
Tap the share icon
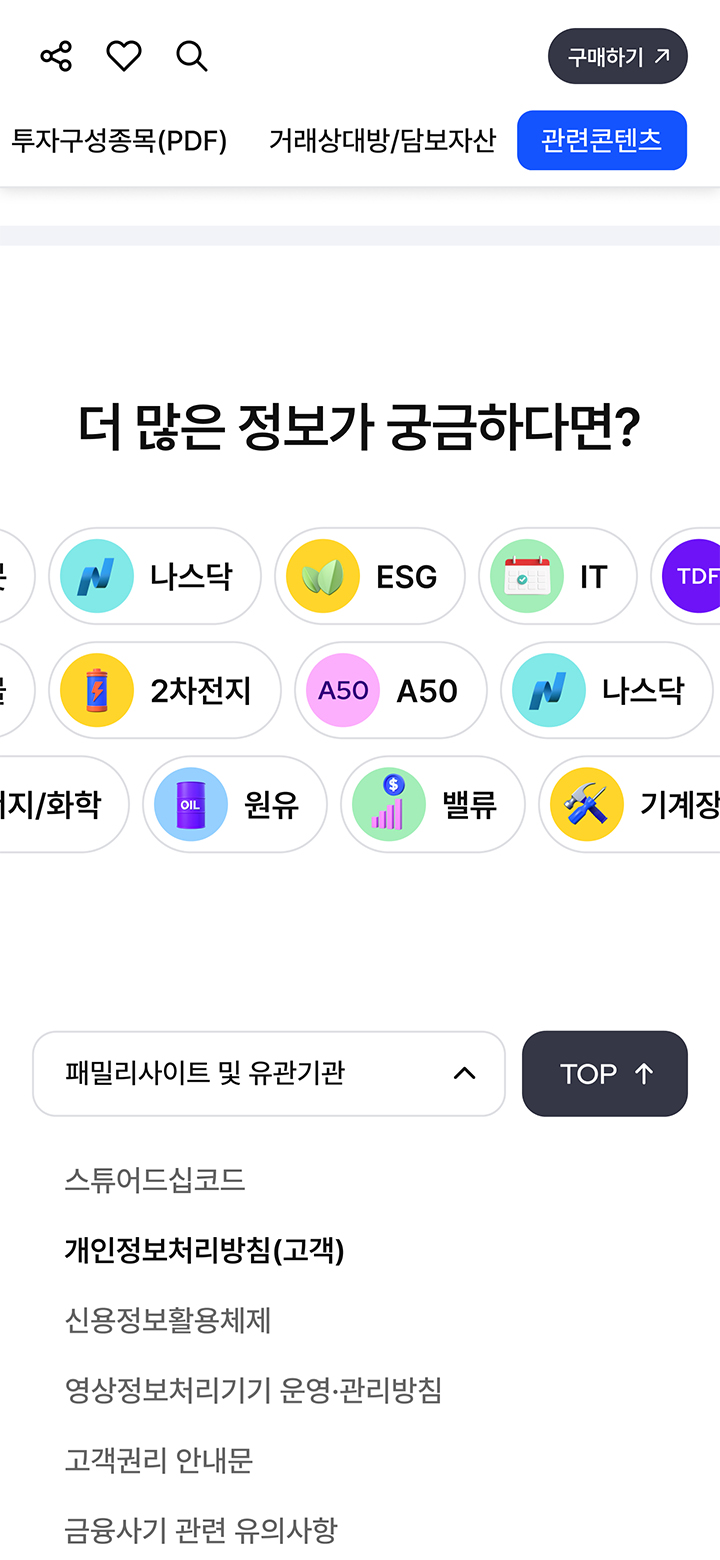pos(56,56)
